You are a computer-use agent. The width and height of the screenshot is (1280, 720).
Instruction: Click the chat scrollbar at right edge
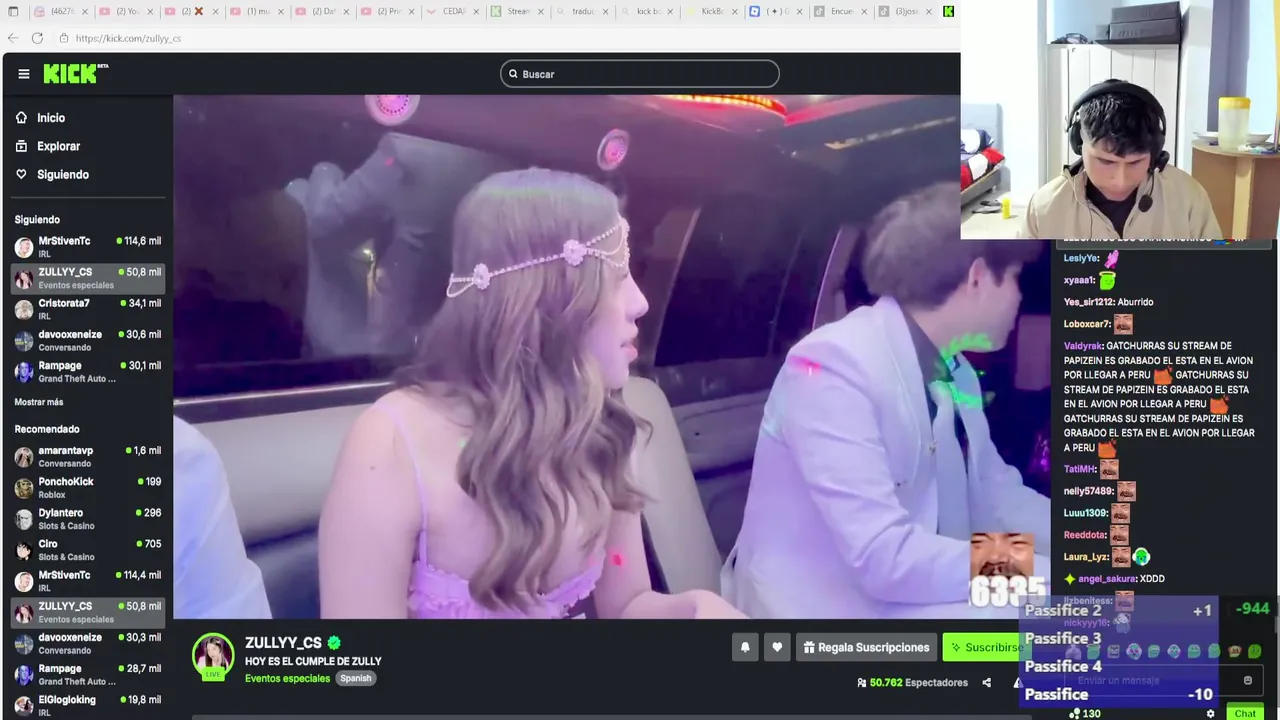click(x=1276, y=625)
